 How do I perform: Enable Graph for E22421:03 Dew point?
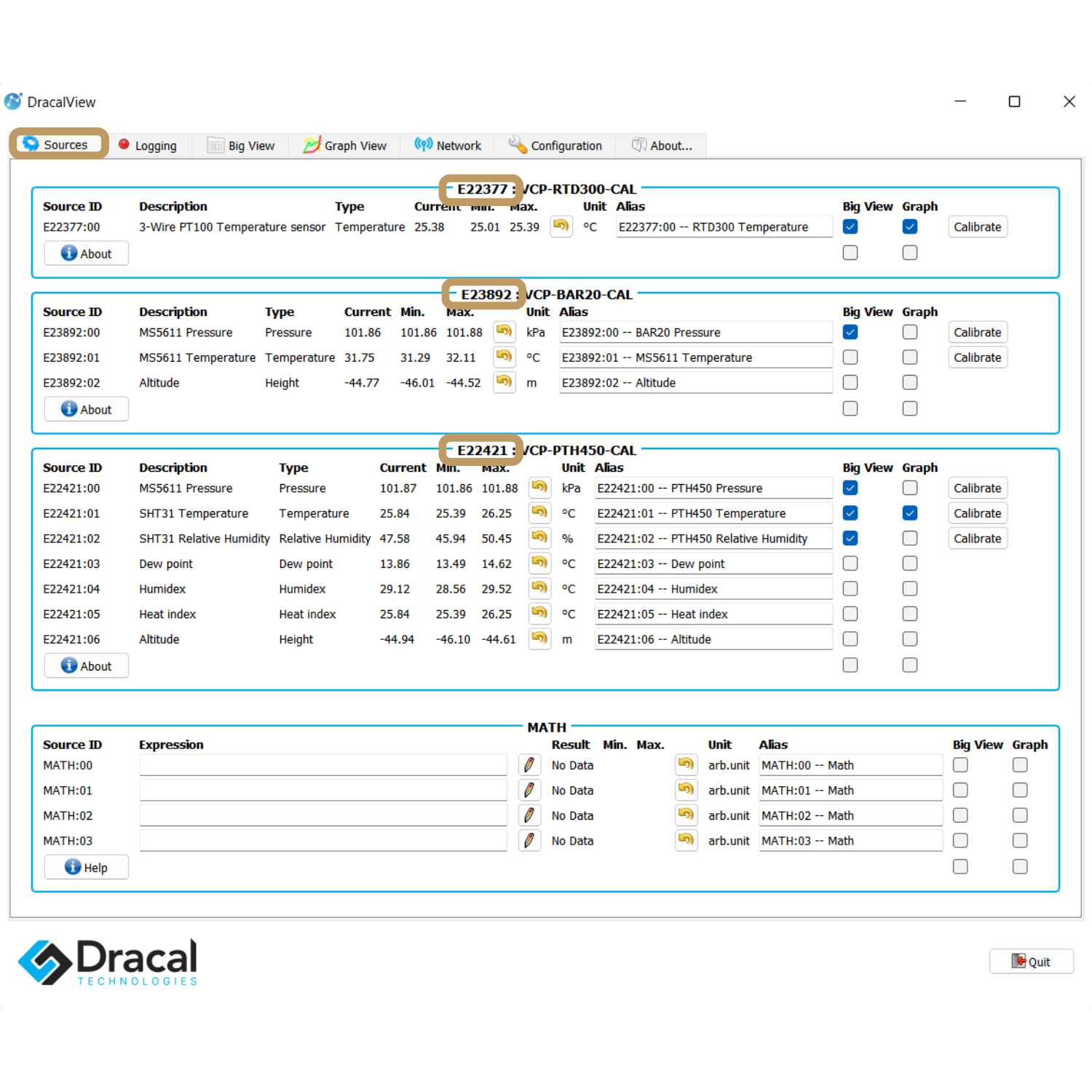(910, 563)
